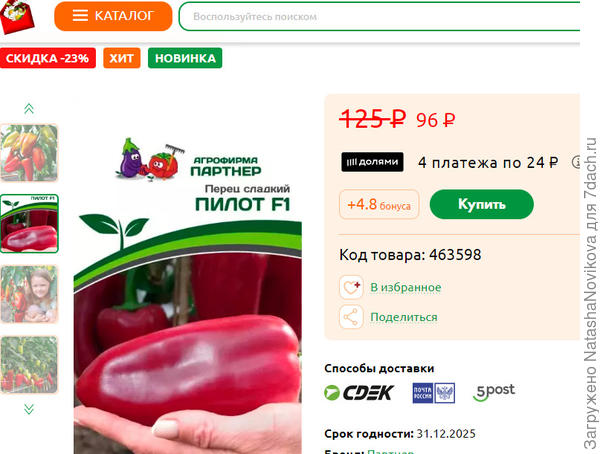Screen dimensions: 600x454
Task: Click the НОВИНКА badge
Action: 185,58
